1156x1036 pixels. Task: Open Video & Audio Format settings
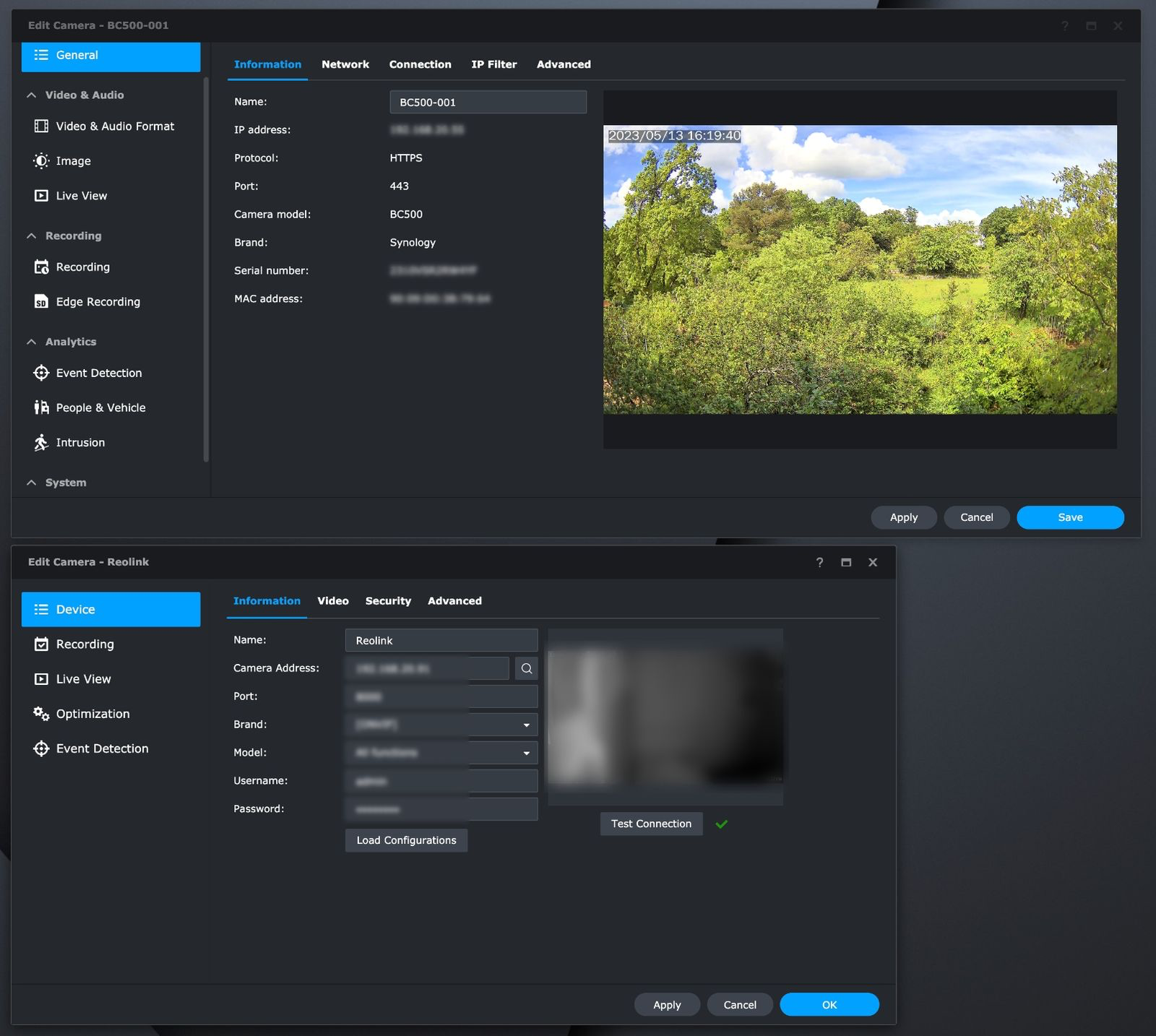(114, 126)
